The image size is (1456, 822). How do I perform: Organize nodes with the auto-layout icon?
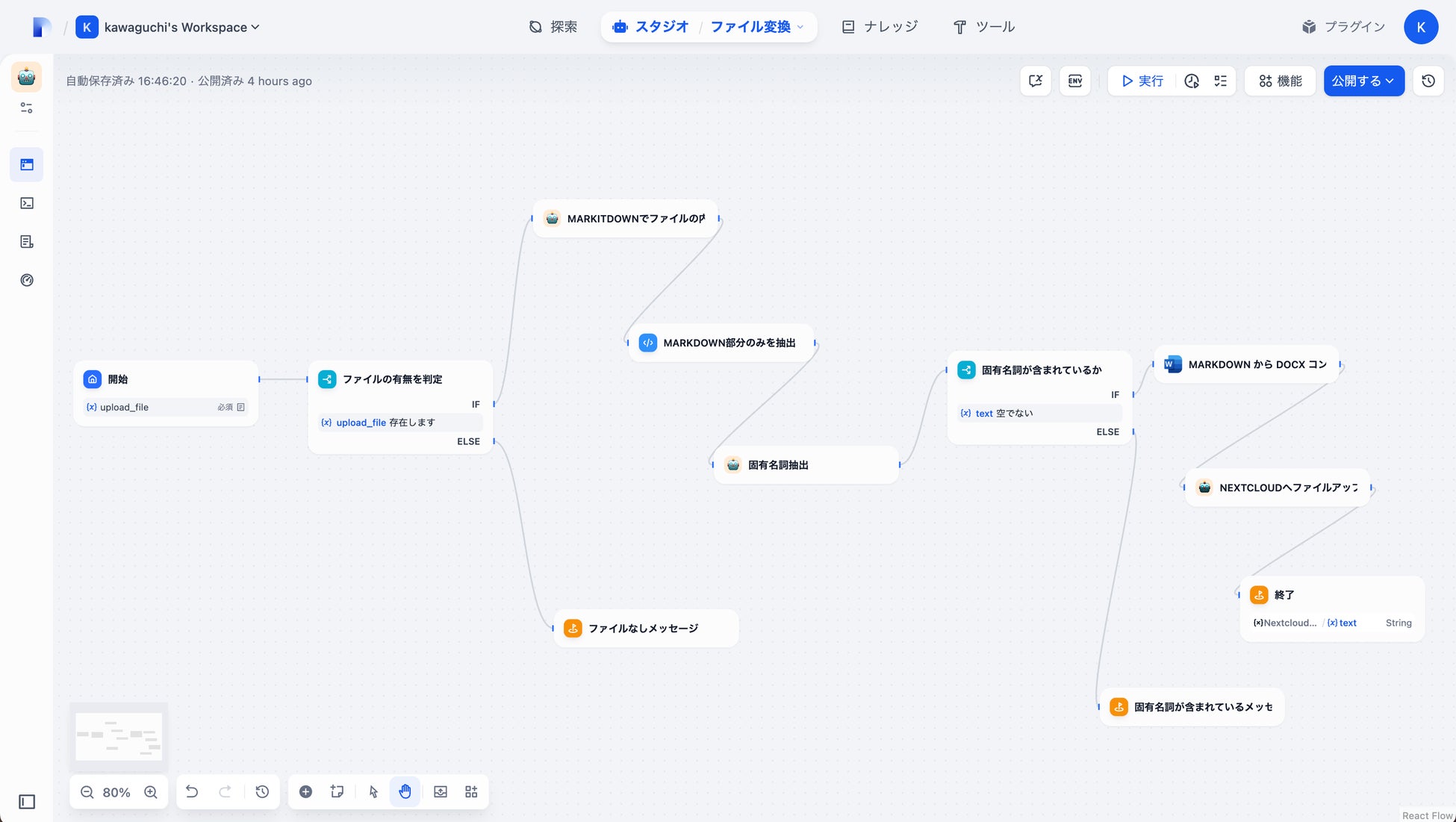pos(471,791)
